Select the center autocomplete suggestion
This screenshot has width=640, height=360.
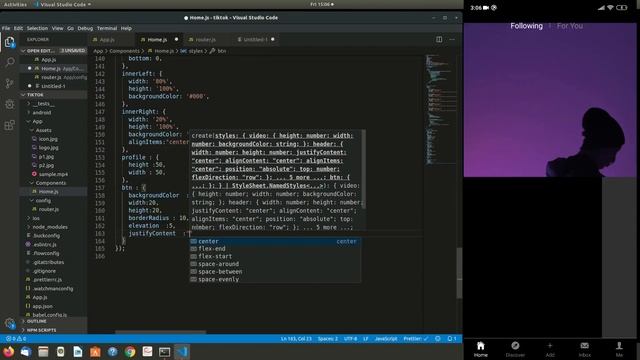[x=275, y=241]
